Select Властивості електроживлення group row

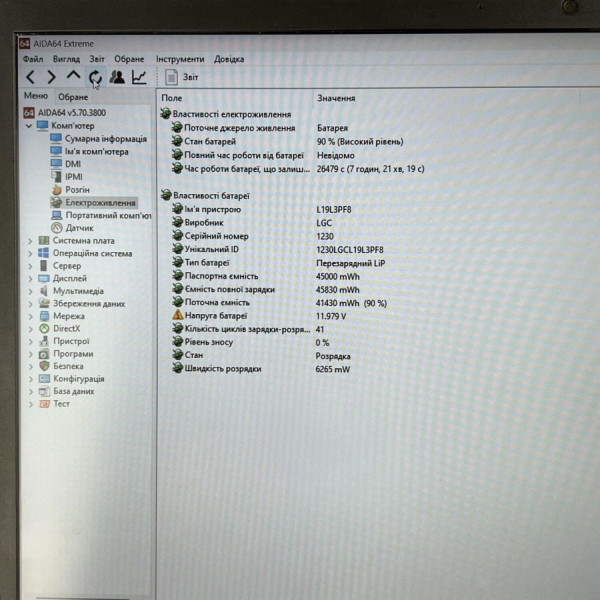(x=226, y=114)
